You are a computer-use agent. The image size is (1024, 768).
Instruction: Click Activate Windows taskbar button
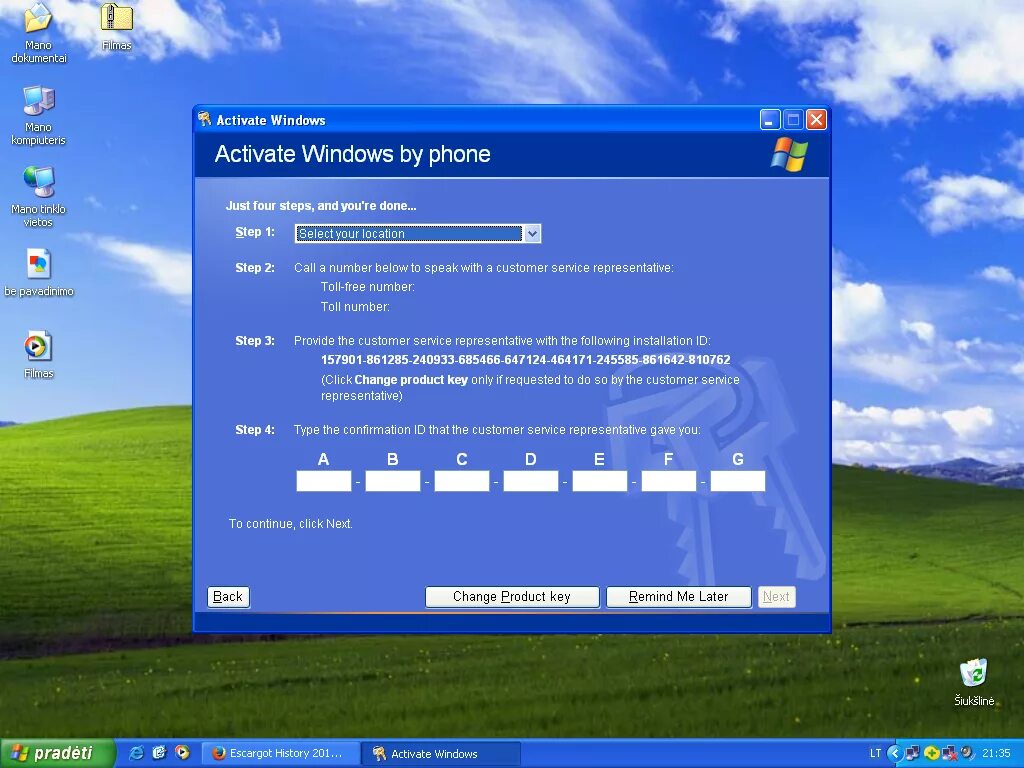coord(441,754)
